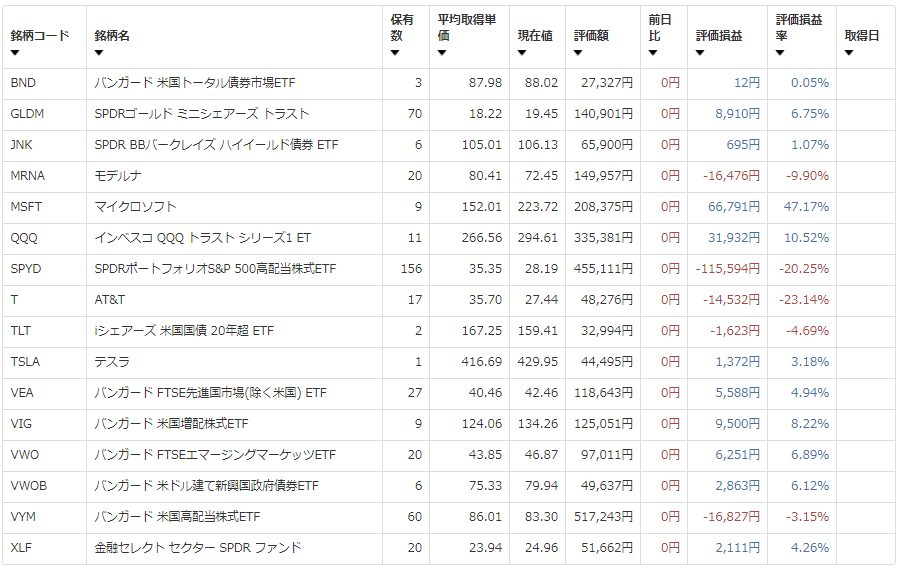The width and height of the screenshot is (901, 569).
Task: Click the current price 223.72
Action: pos(538,207)
